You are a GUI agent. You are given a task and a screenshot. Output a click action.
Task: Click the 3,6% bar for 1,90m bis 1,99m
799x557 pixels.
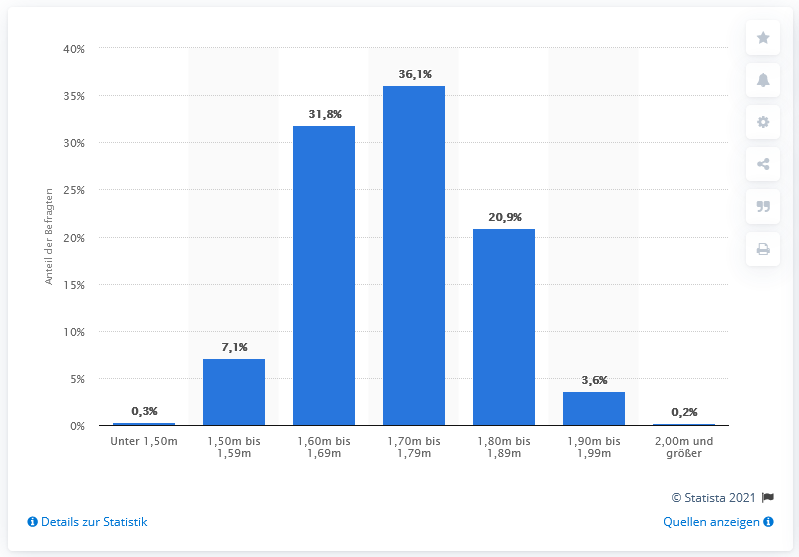coord(594,409)
